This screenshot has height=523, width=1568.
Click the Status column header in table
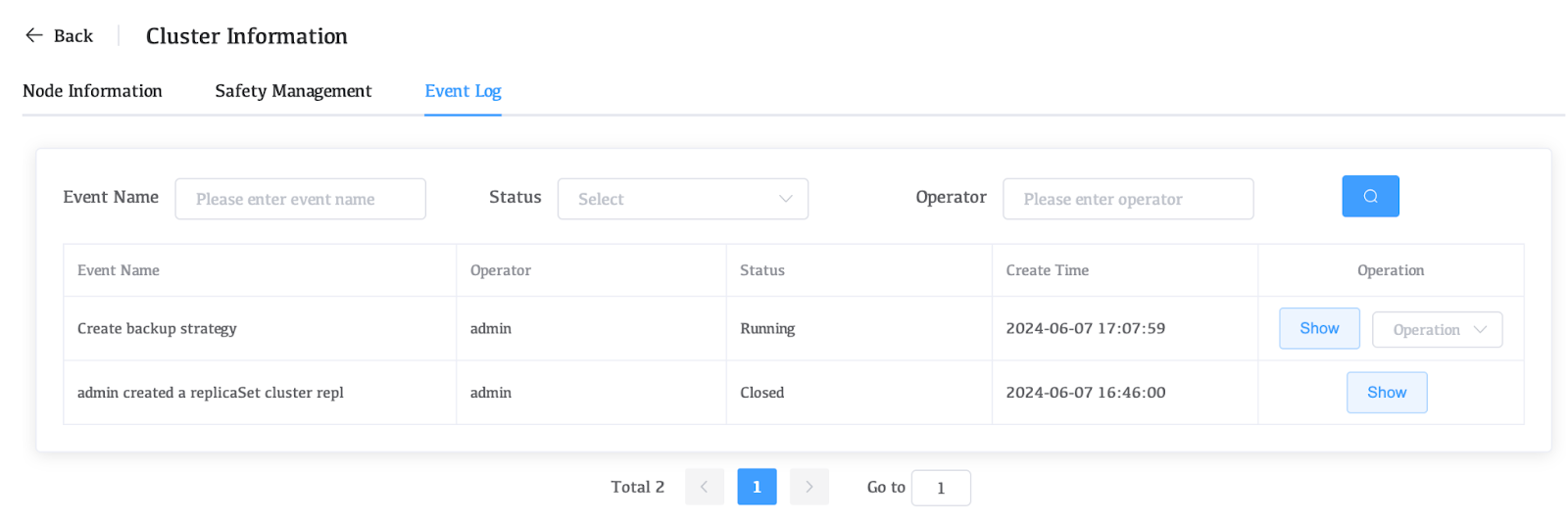761,270
